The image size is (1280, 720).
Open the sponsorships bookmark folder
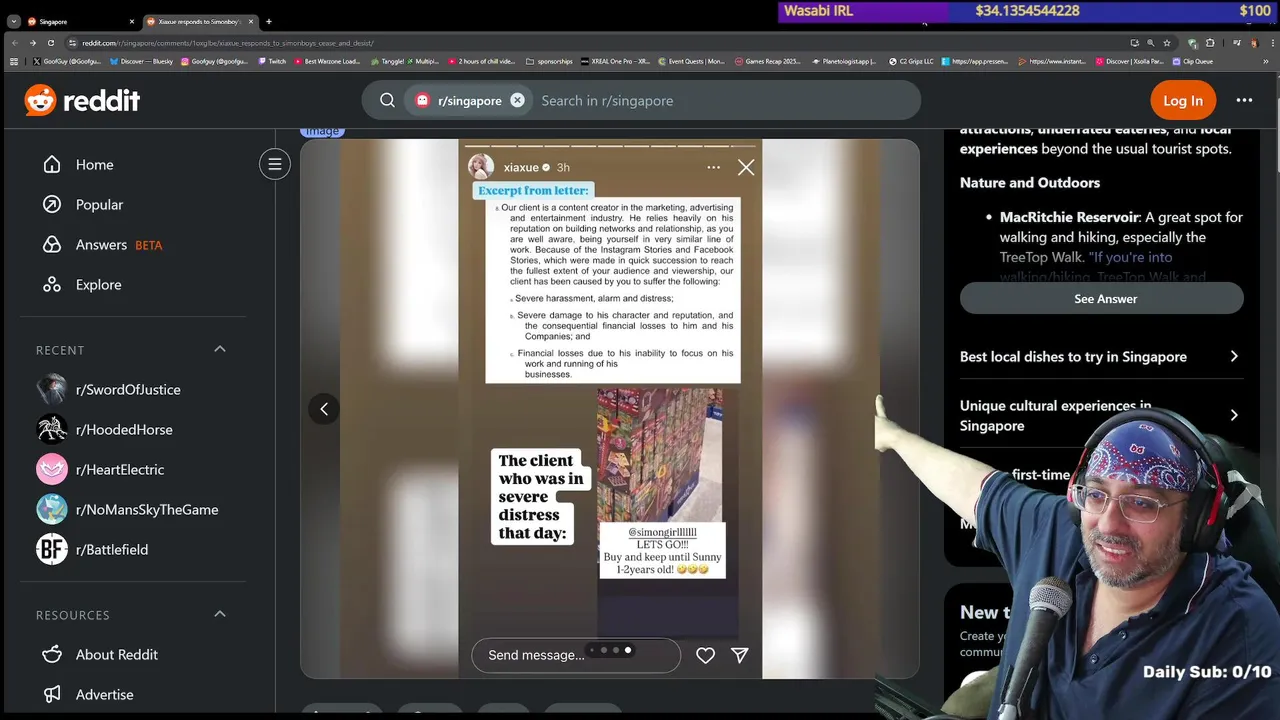(x=549, y=62)
